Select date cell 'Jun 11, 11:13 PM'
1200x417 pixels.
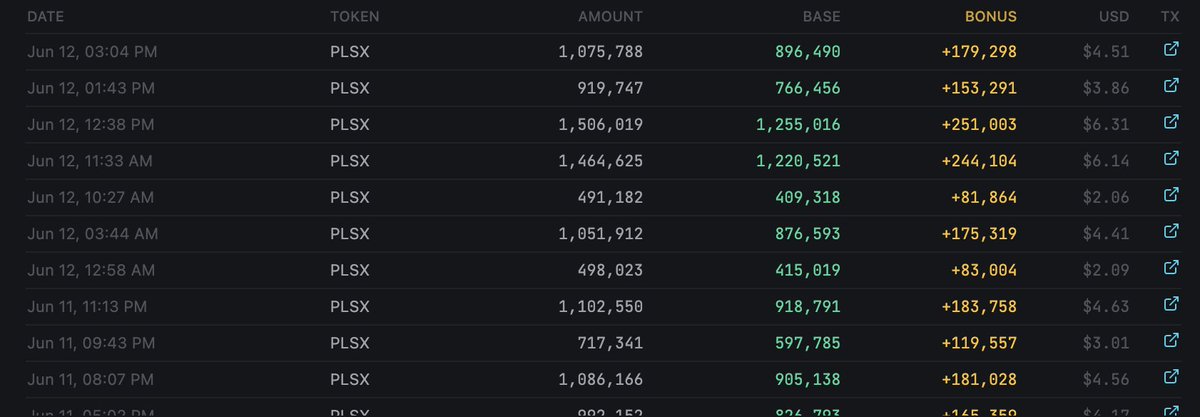coord(89,307)
